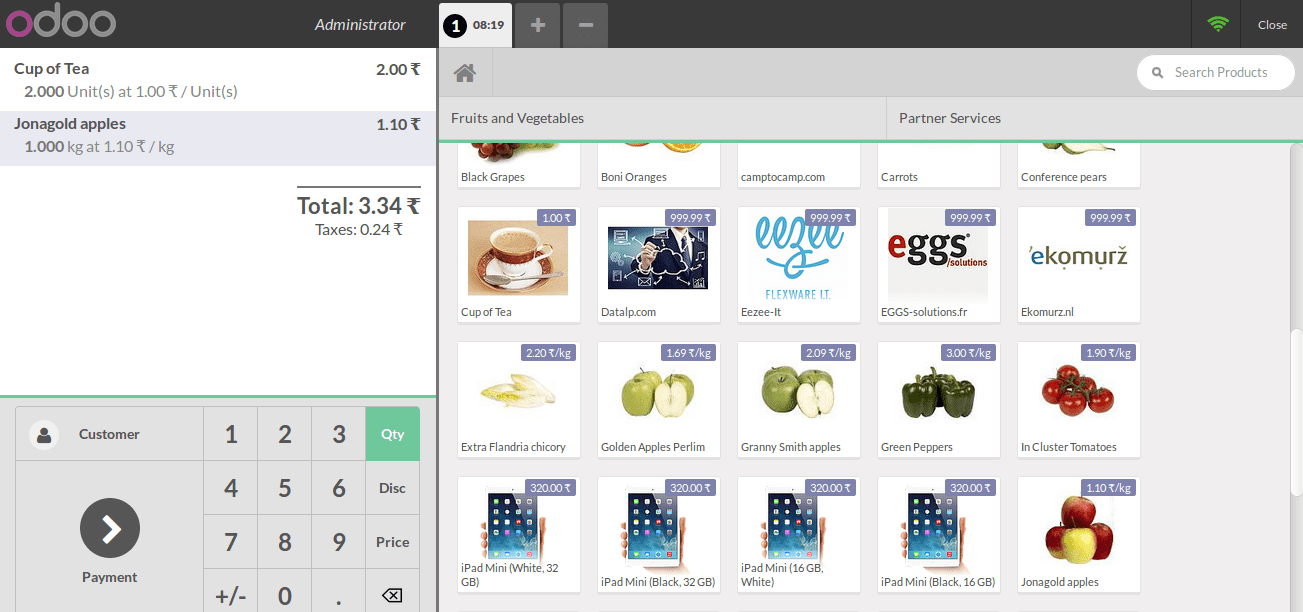
Task: Click the Administrator username
Action: pyautogui.click(x=360, y=25)
